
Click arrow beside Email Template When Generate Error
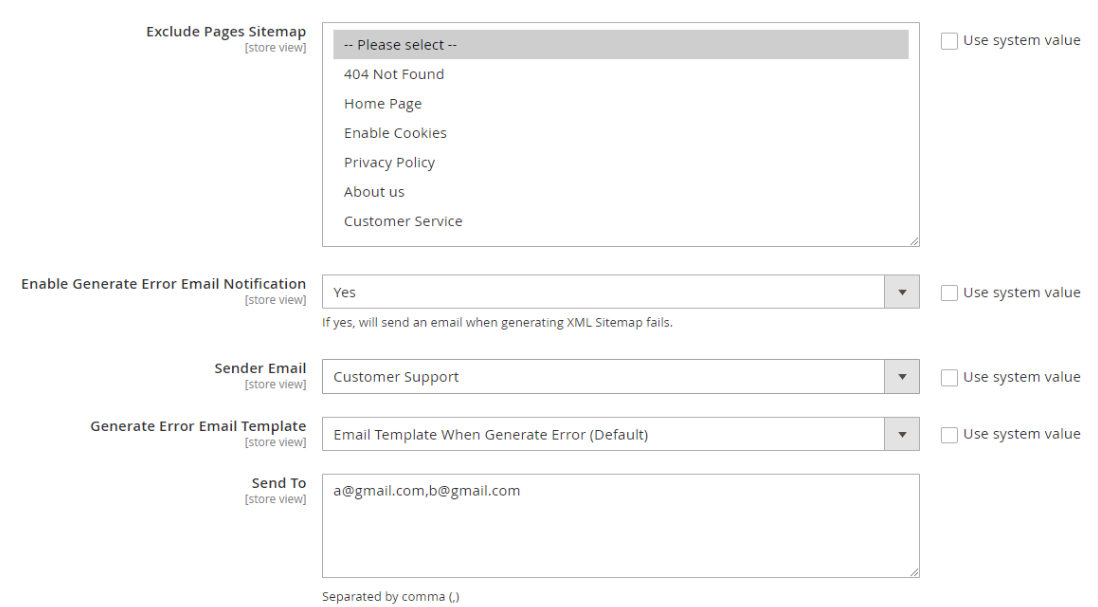point(902,434)
